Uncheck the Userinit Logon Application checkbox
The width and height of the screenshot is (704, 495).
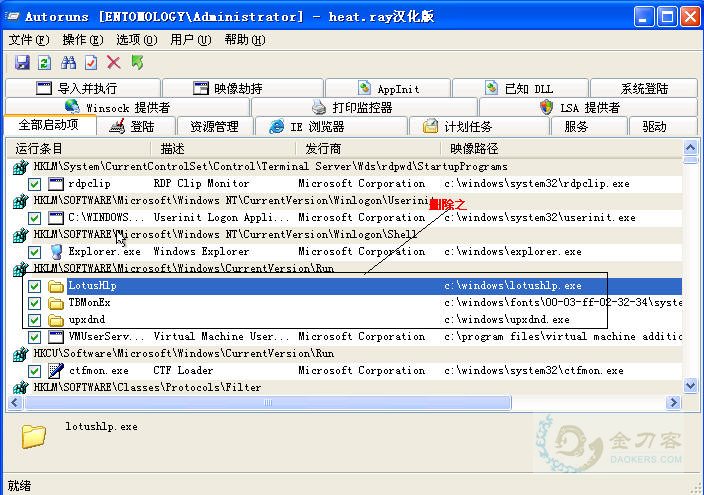coord(34,218)
